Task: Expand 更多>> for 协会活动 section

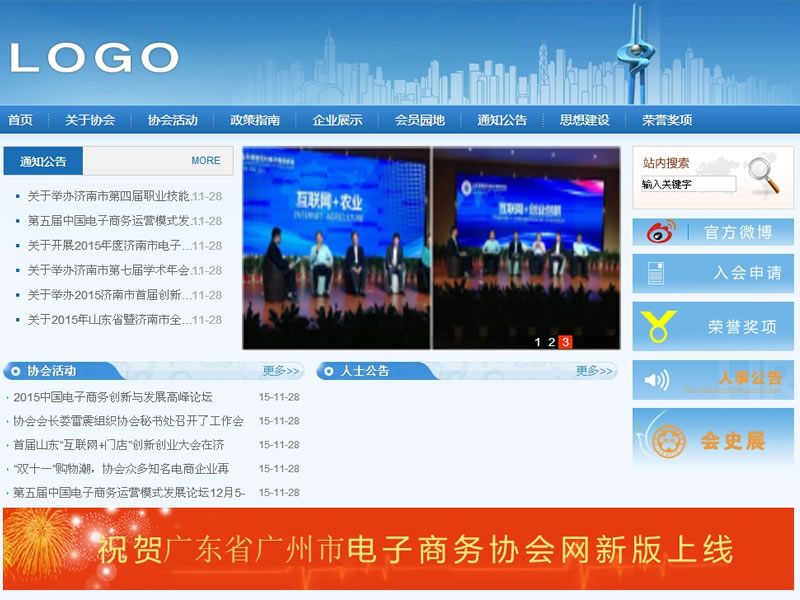Action: pyautogui.click(x=282, y=371)
